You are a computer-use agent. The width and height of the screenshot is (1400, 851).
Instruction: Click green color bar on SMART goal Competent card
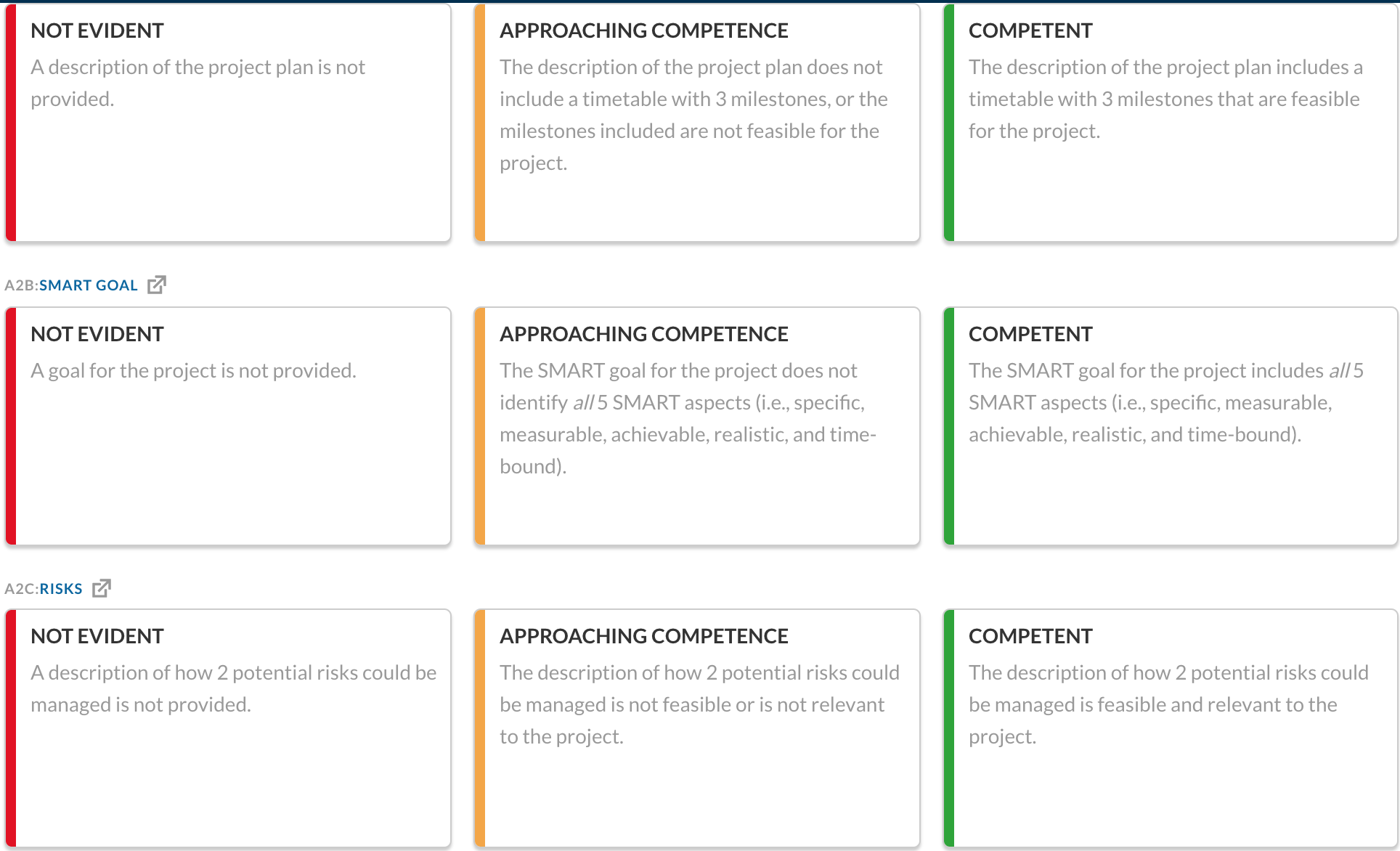(949, 426)
